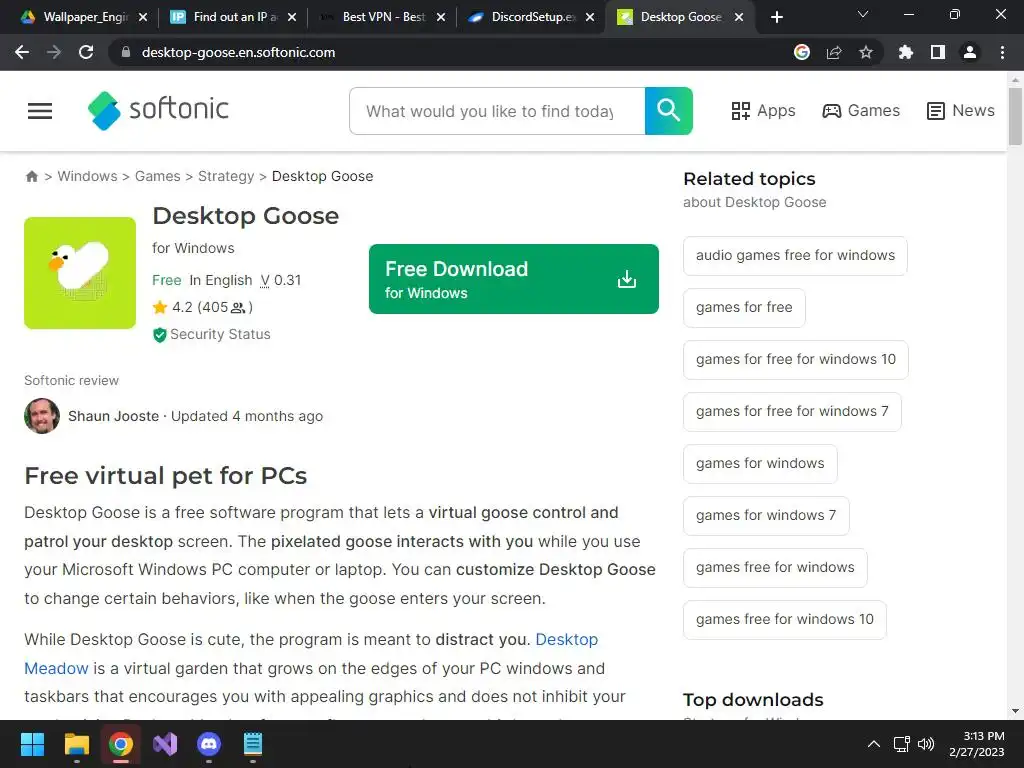The image size is (1024, 768).
Task: Click Shaun Jooste author name
Action: point(114,416)
